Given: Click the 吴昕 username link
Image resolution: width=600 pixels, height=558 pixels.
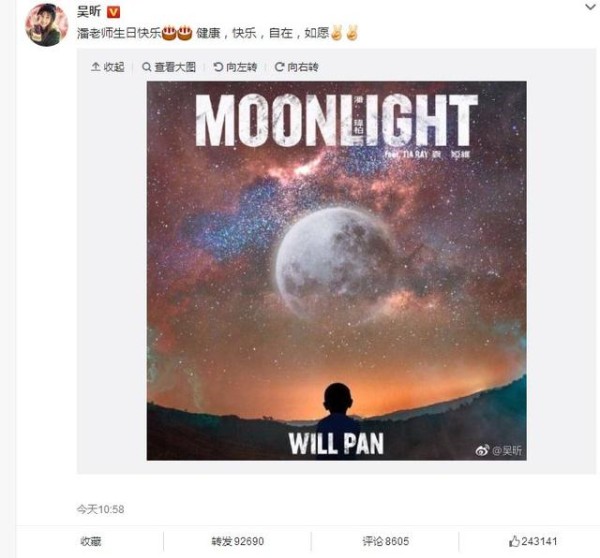Looking at the screenshot, I should click(89, 12).
